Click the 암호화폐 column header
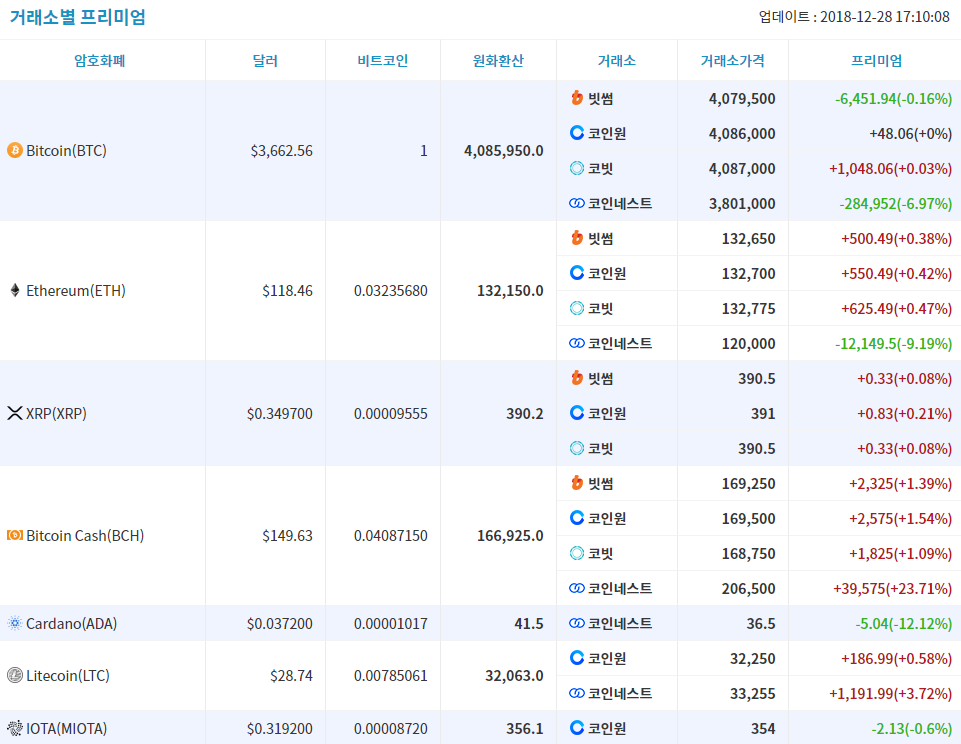 click(100, 61)
